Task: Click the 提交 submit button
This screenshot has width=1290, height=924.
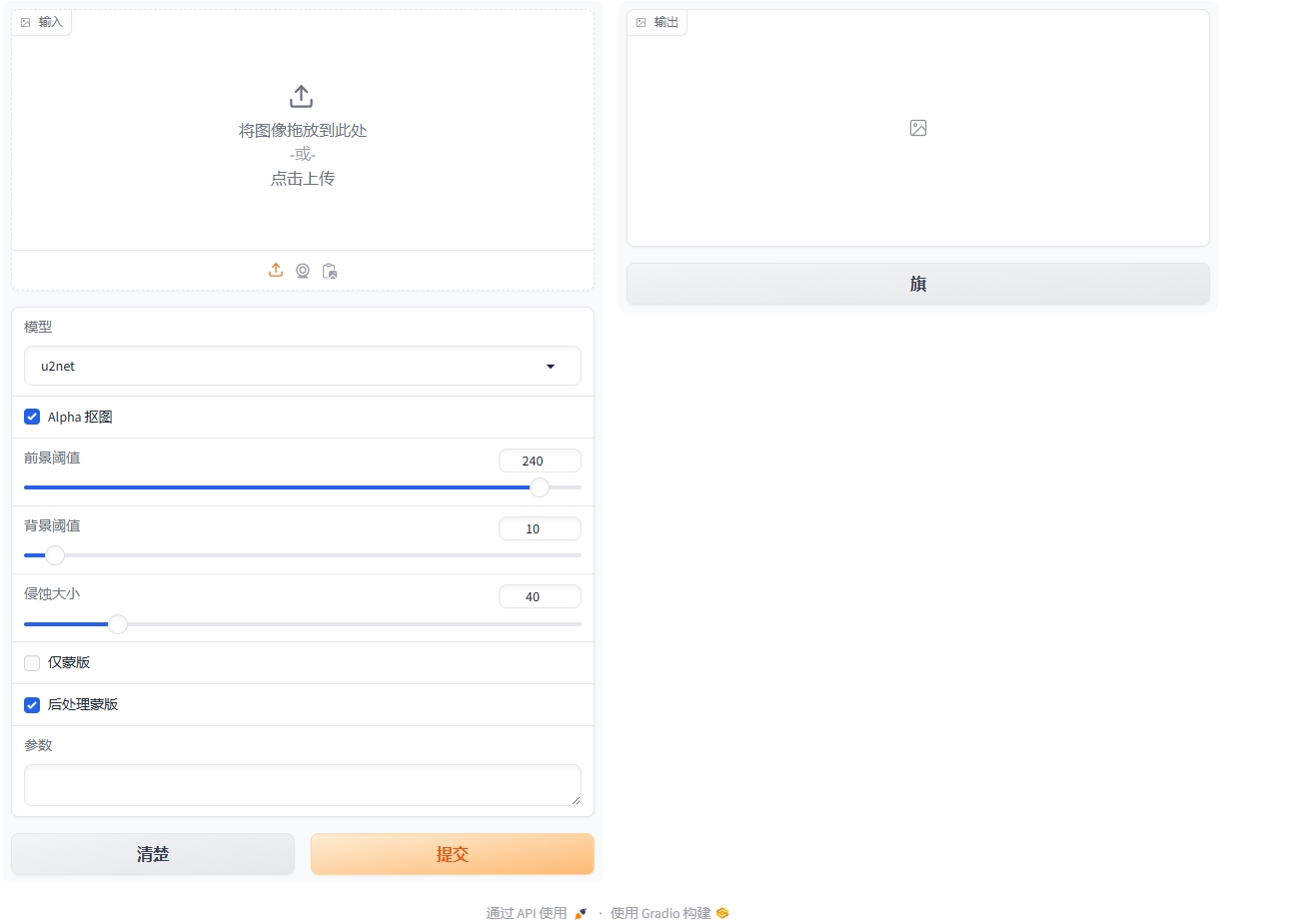Action: pyautogui.click(x=453, y=854)
